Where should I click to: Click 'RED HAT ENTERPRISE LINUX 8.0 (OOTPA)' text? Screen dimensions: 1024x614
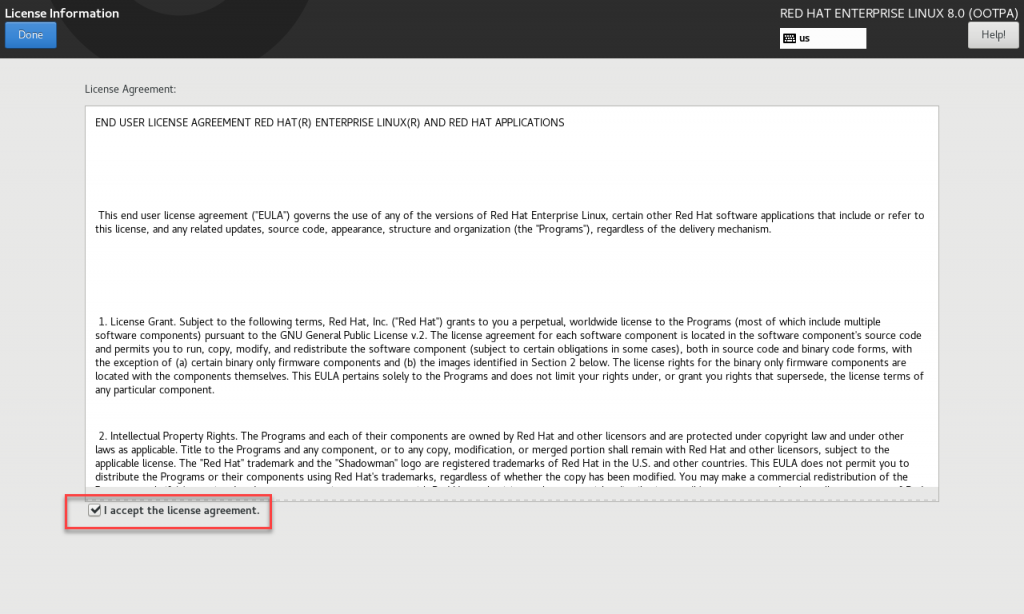[899, 13]
